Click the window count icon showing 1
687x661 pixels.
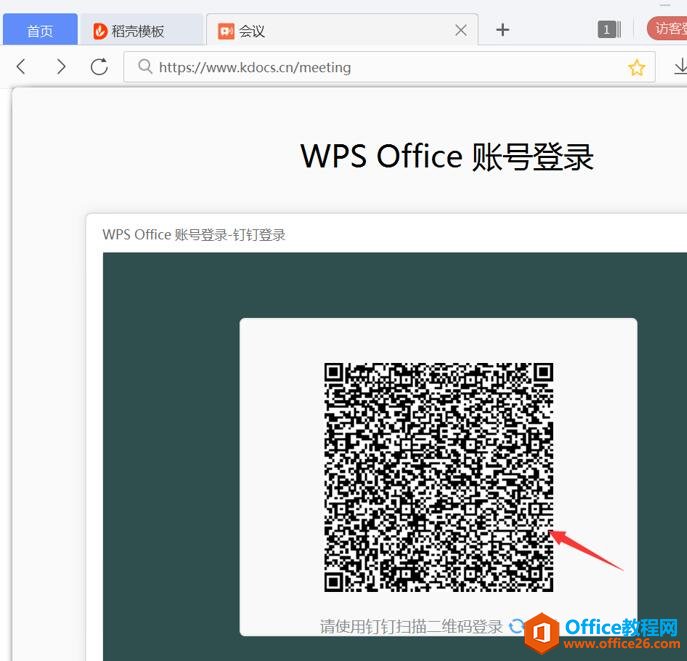(609, 29)
